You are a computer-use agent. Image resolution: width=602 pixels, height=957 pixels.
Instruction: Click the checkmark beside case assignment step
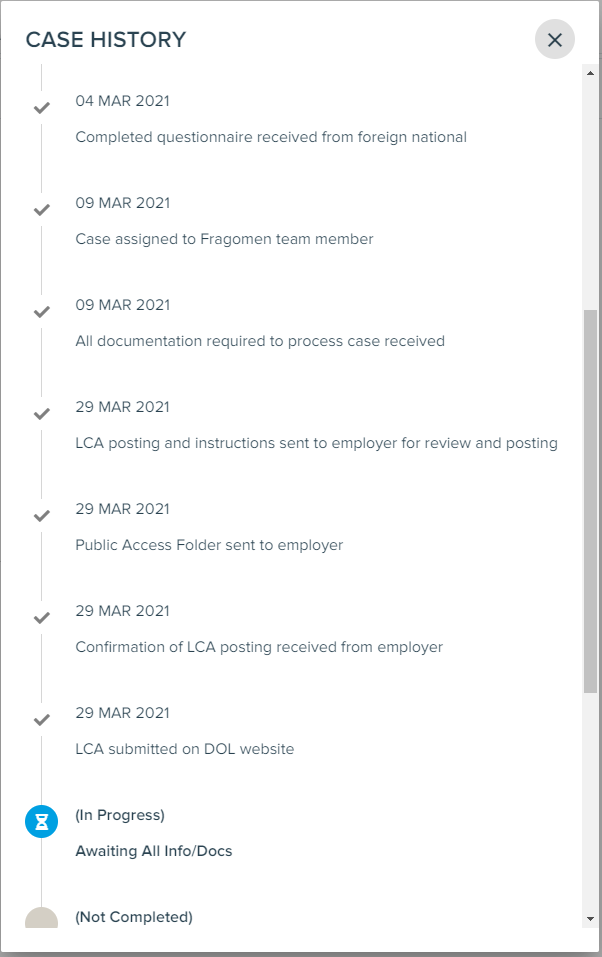coord(41,209)
